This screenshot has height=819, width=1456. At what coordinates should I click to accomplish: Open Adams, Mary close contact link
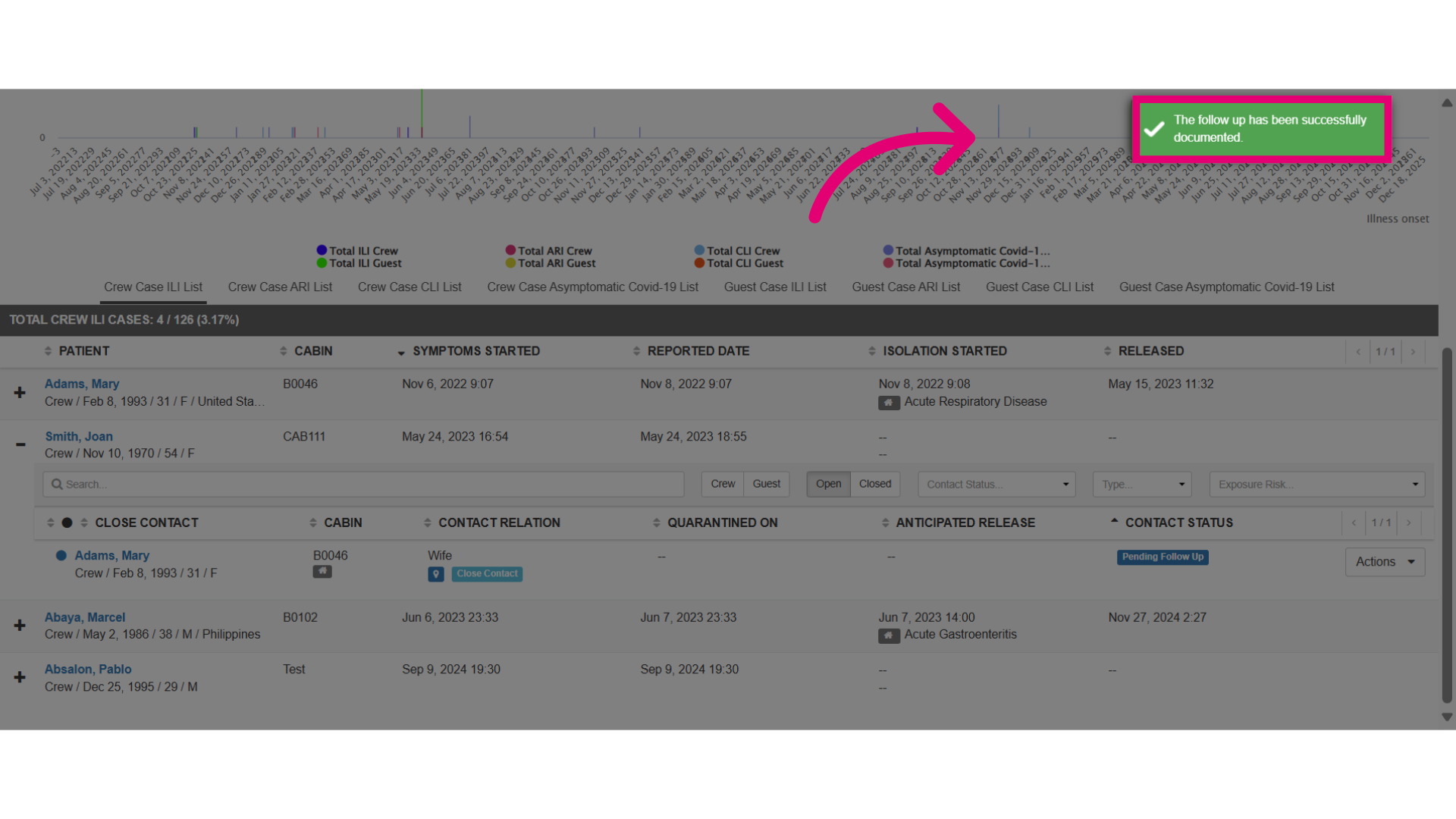click(x=112, y=556)
